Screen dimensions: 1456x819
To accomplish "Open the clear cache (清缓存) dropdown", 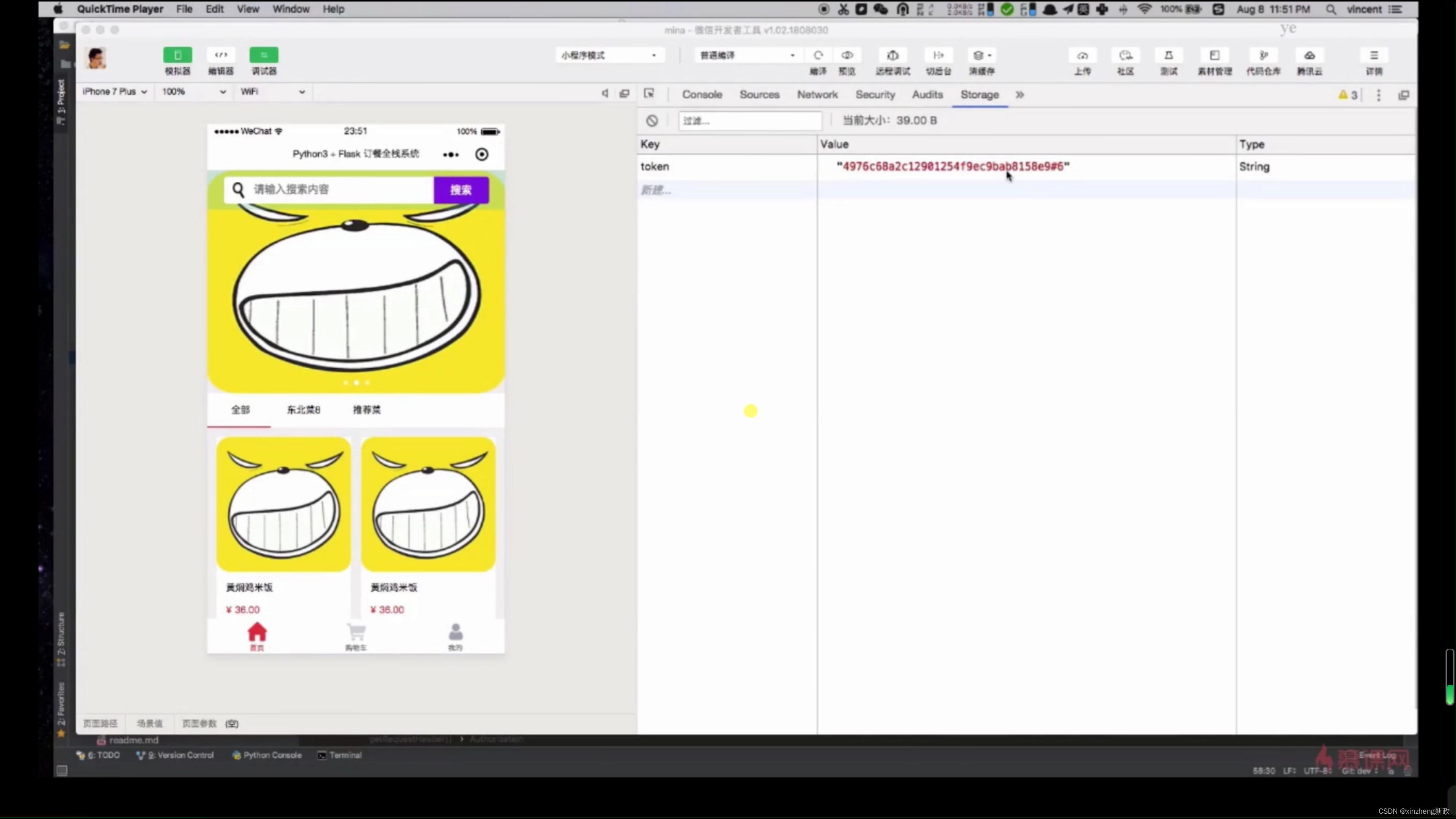I will [982, 55].
